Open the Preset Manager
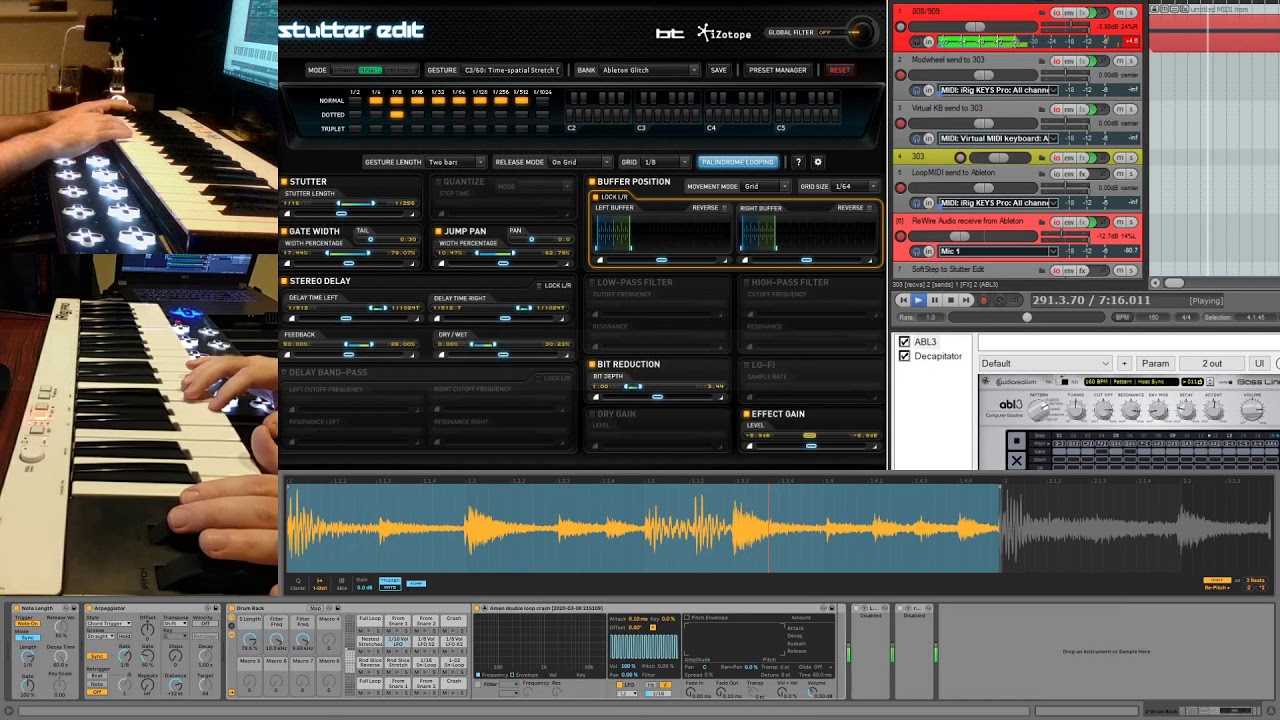 [777, 70]
